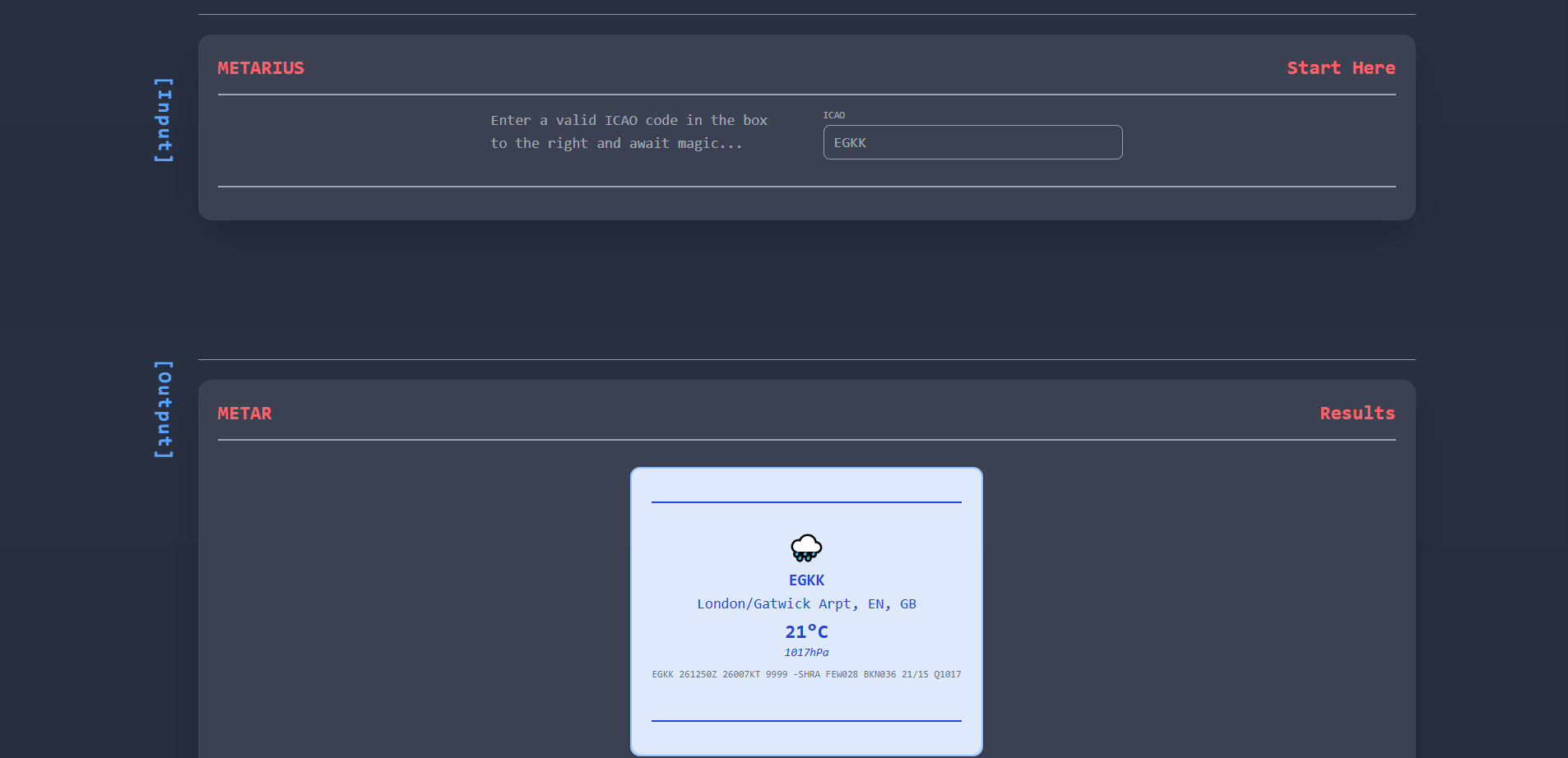Click the vertical [Input] section label
1568x758 pixels.
pos(165,120)
